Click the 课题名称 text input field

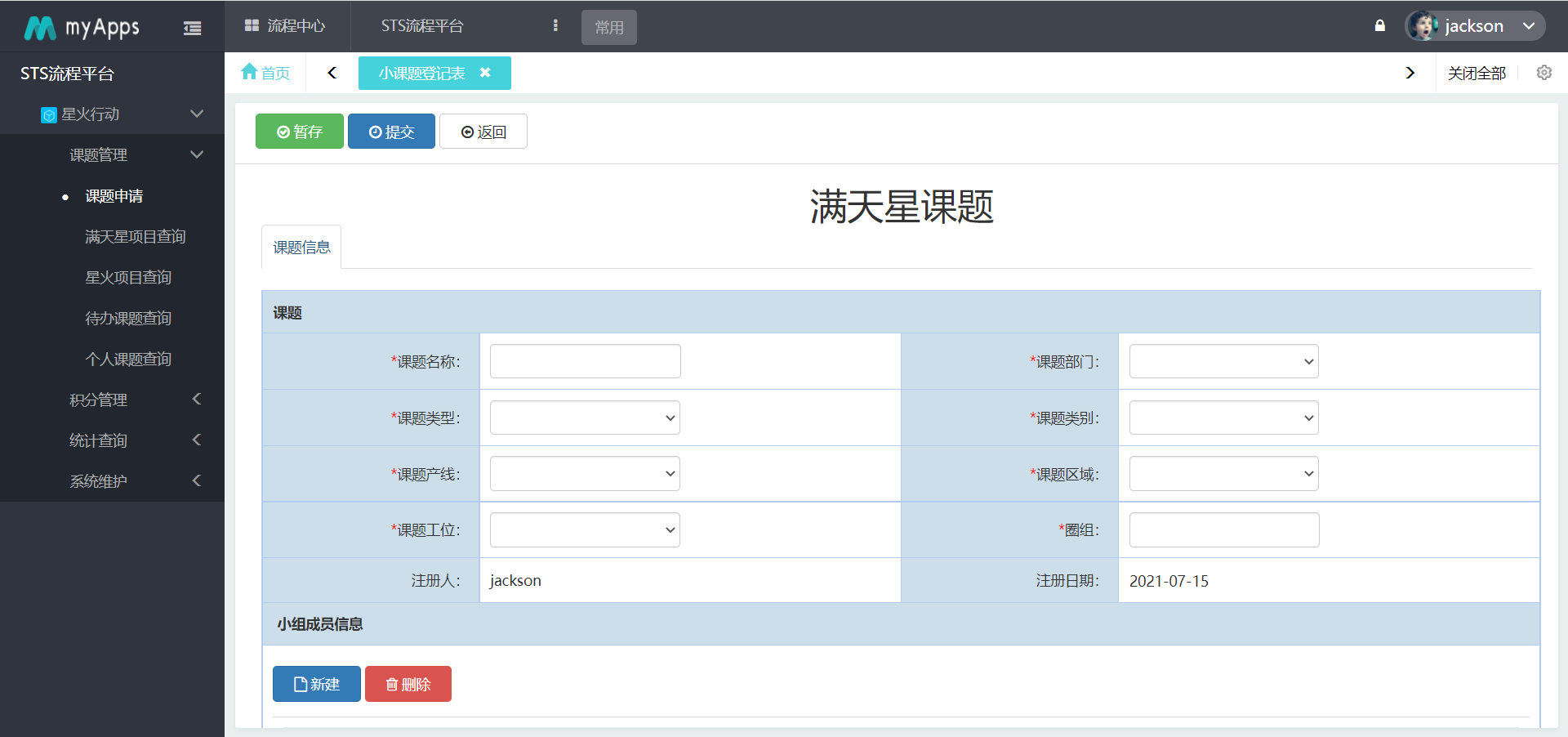[585, 361]
